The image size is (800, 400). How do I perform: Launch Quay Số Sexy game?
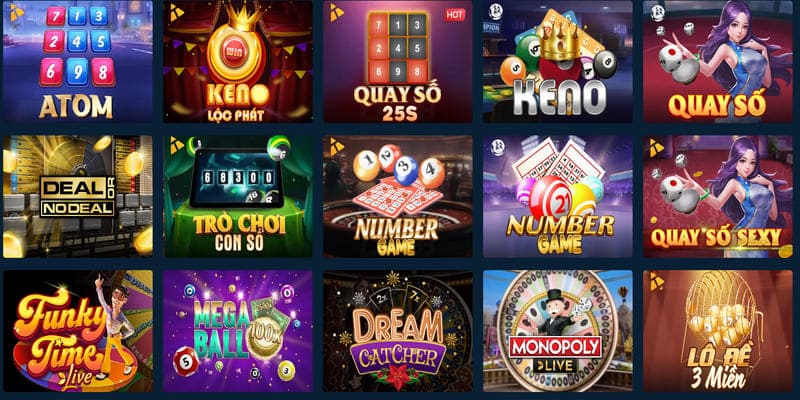coord(718,196)
